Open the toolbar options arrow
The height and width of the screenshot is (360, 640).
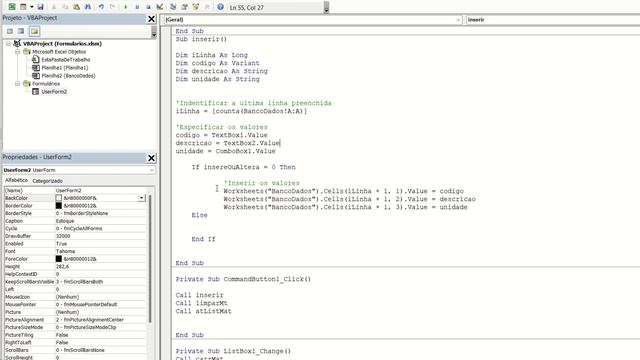[x=326, y=8]
